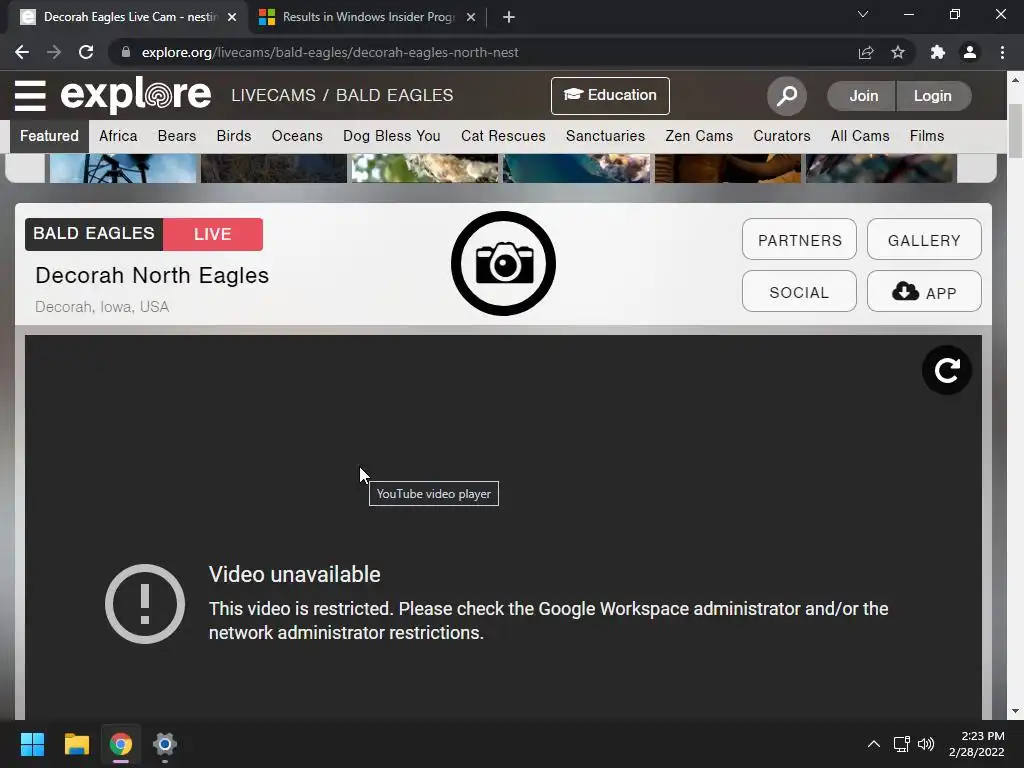Open the blue ocean livecam thumbnail

click(x=577, y=168)
